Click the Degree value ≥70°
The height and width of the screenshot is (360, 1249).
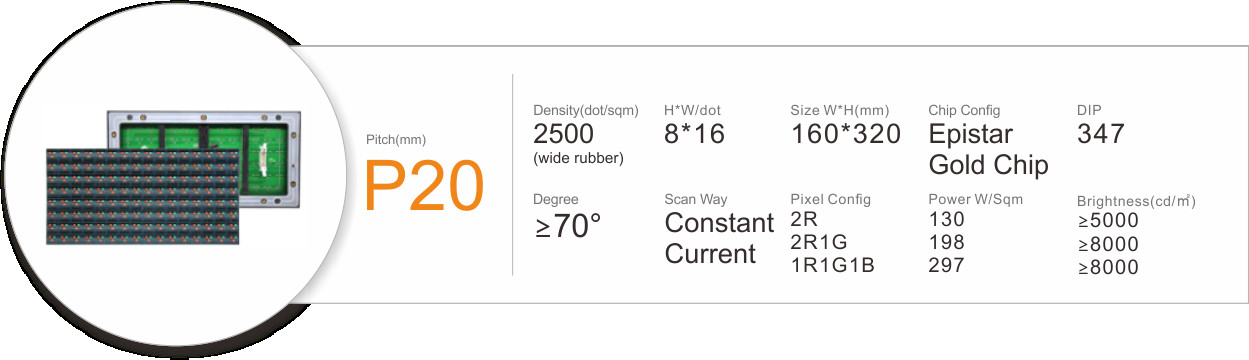[568, 227]
